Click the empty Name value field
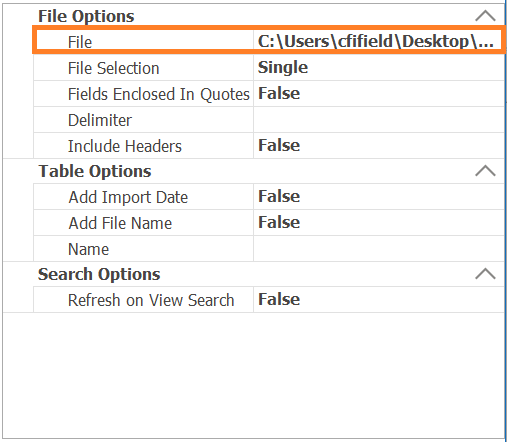 [x=379, y=249]
